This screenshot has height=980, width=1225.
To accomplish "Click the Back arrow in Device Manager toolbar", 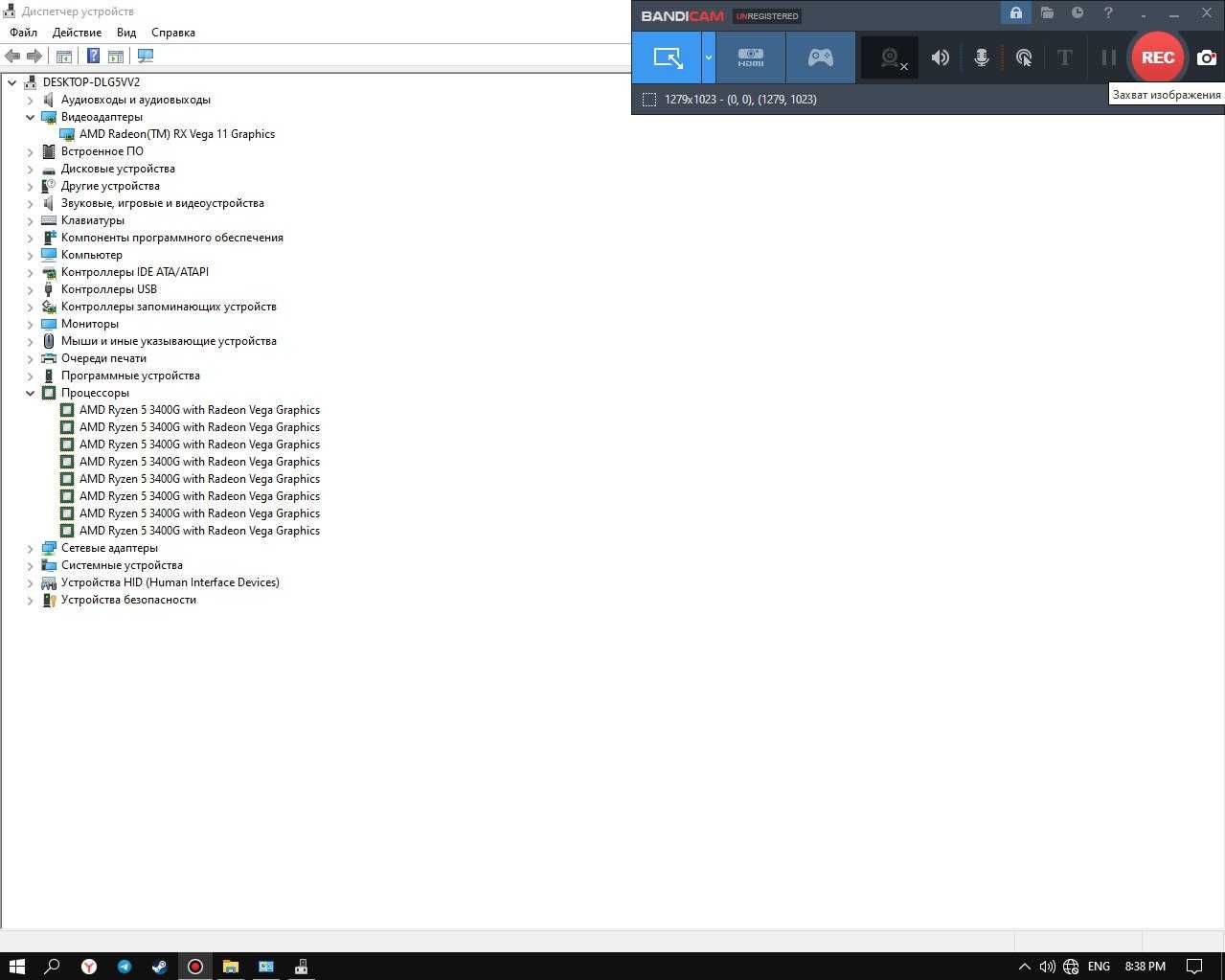I will click(12, 57).
